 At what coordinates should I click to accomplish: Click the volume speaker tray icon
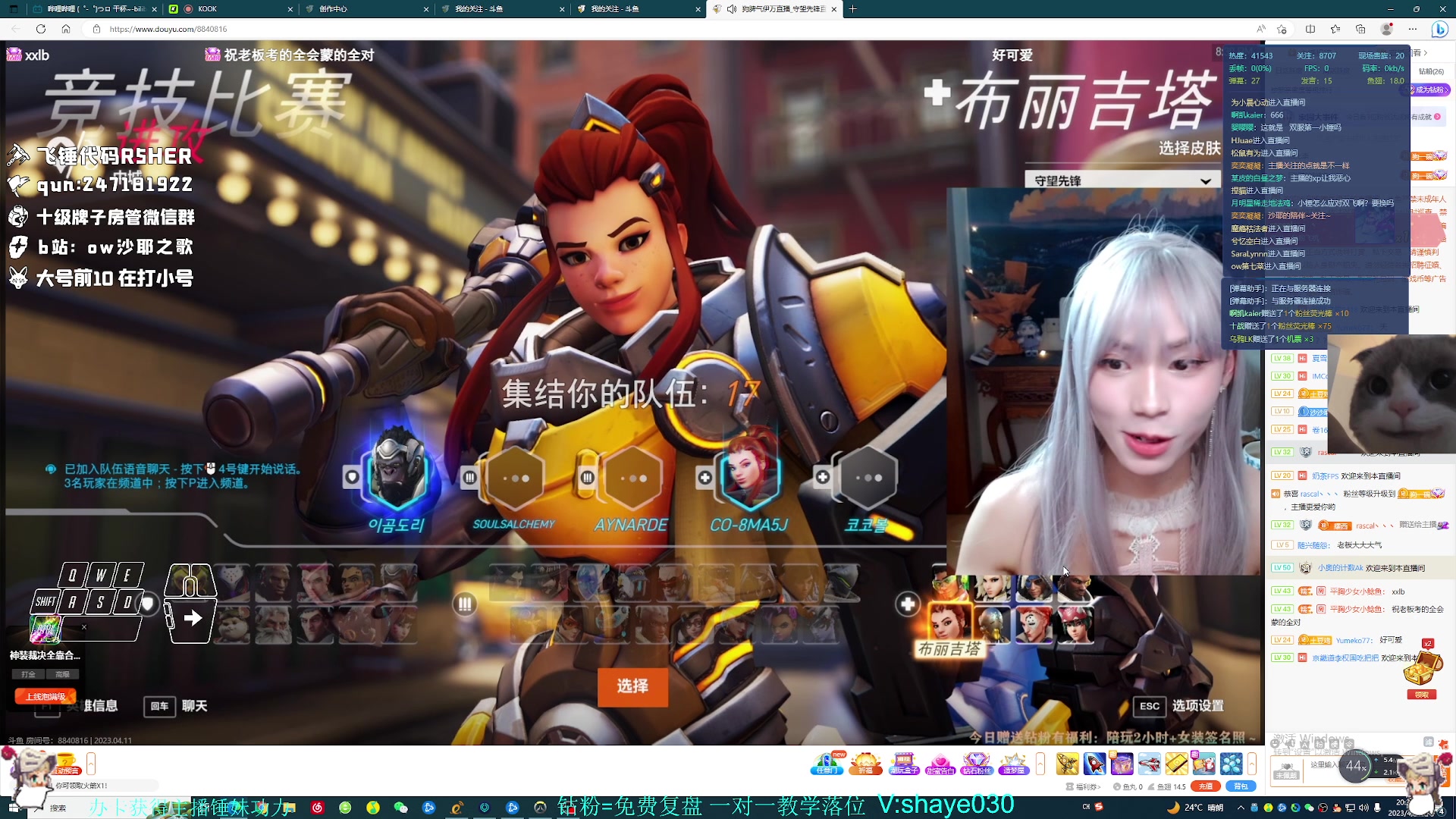[x=1363, y=808]
